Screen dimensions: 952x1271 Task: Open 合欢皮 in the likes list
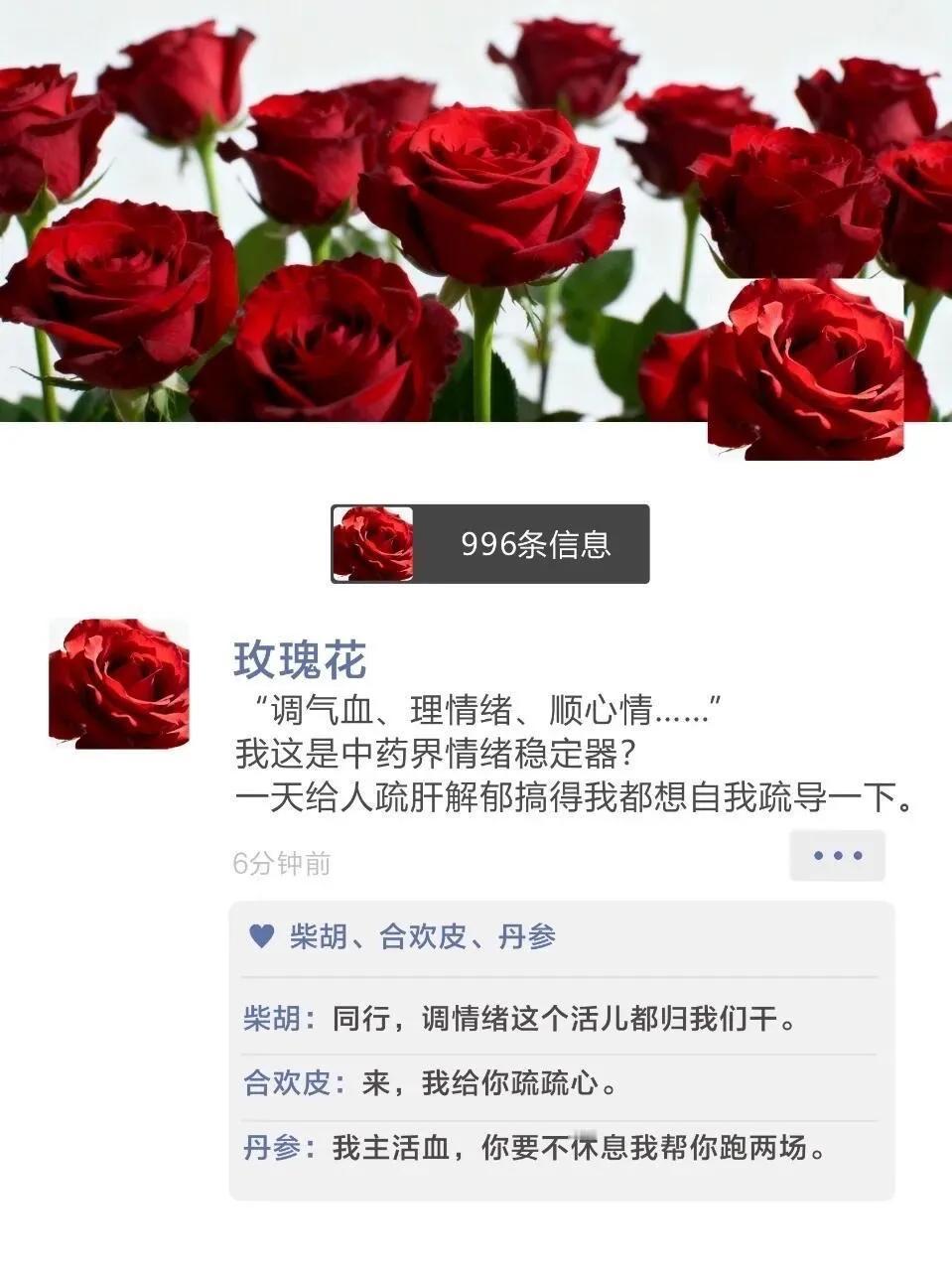(423, 936)
